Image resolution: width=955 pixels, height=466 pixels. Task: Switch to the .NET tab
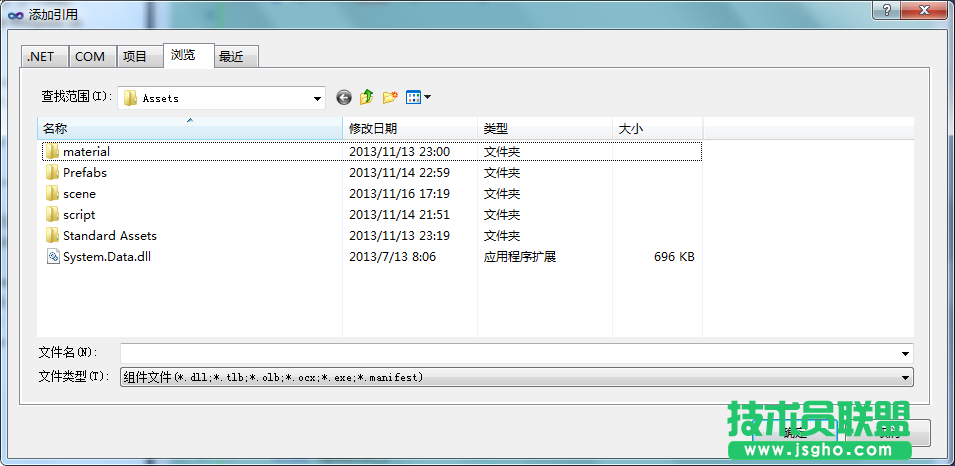point(44,57)
